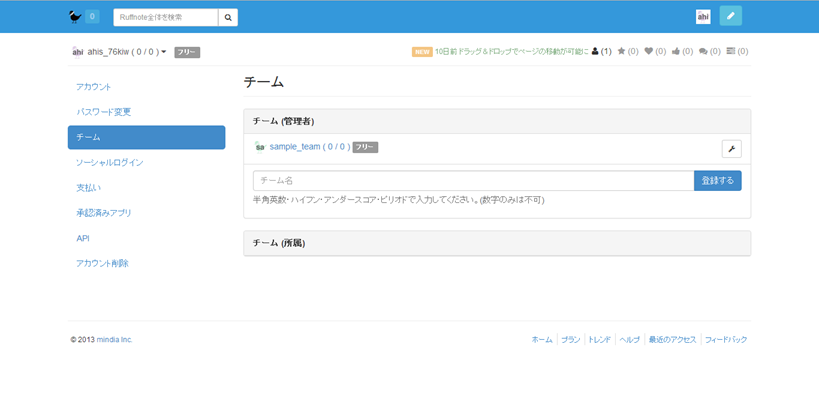819x401 pixels.
Task: Click the search magnifier button
Action: click(228, 17)
